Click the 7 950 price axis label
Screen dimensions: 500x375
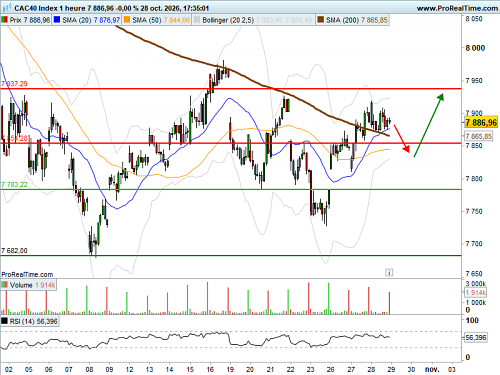pyautogui.click(x=474, y=81)
